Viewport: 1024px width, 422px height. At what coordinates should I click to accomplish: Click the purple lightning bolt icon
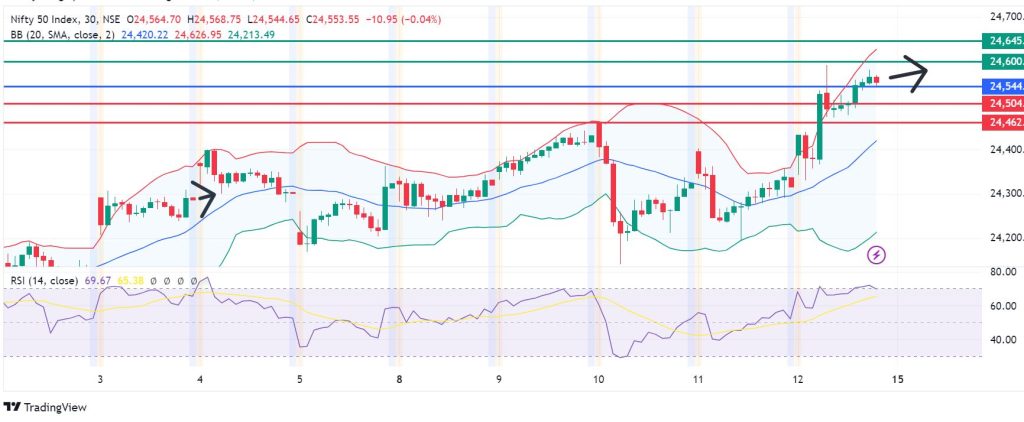tap(878, 255)
